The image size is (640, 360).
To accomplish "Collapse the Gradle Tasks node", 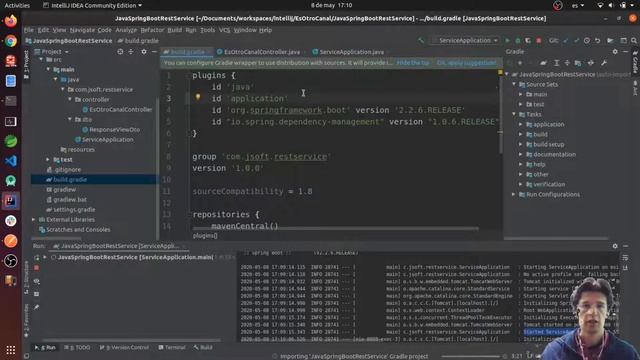I will (514, 114).
